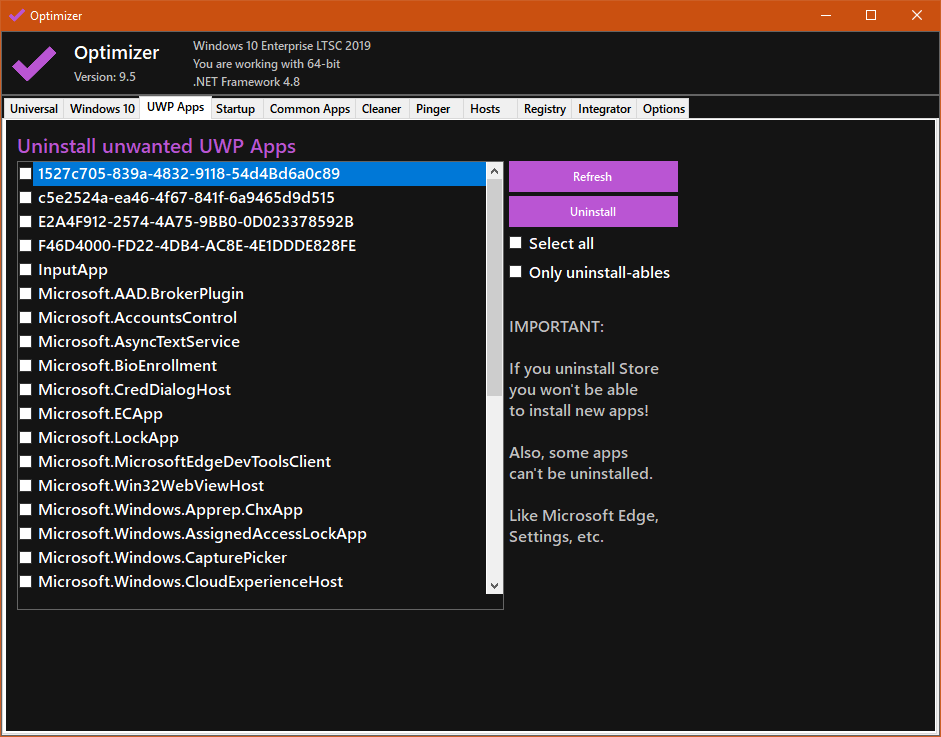Open the Windows 10 tab
The height and width of the screenshot is (737, 941).
[102, 109]
